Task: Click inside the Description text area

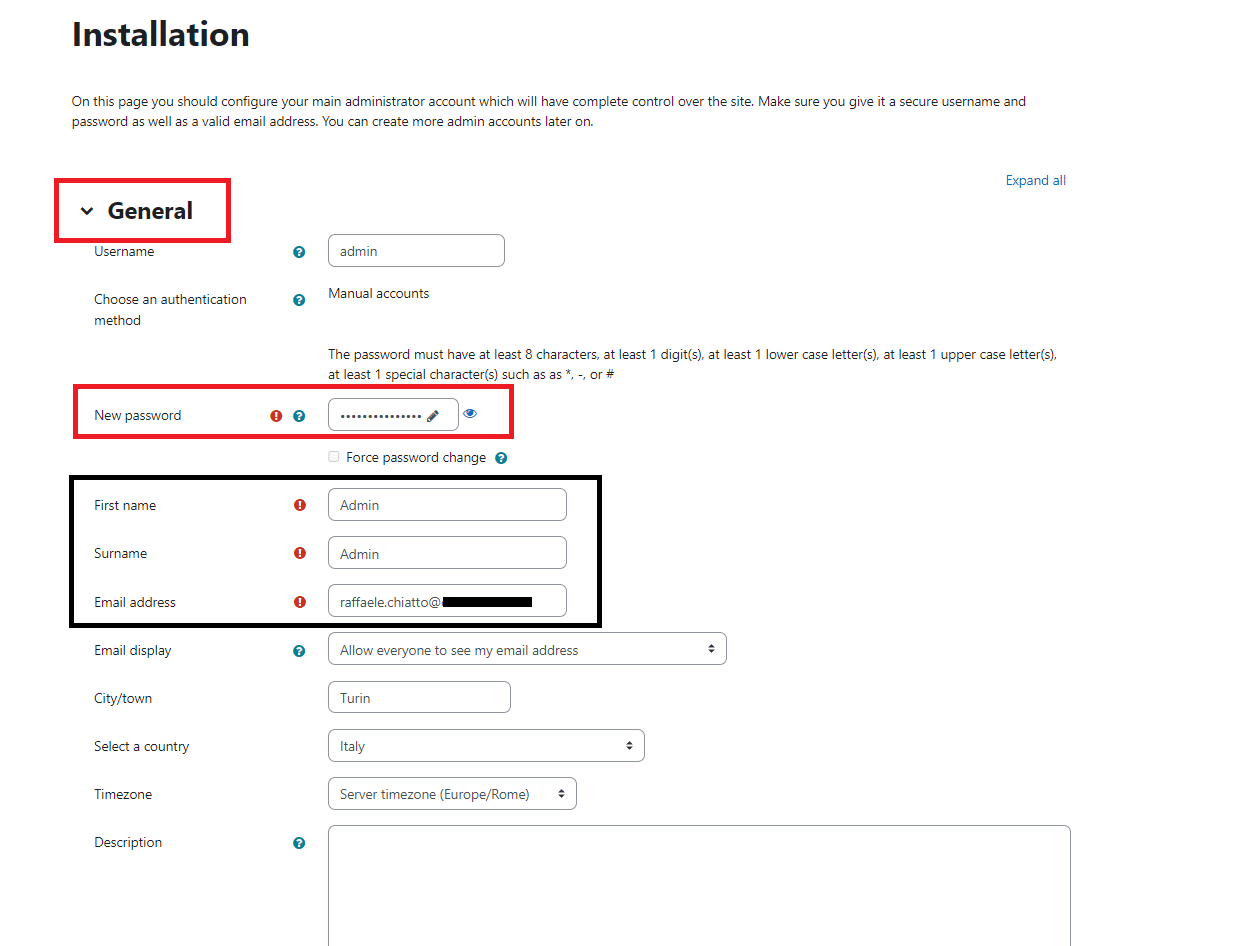Action: coord(699,885)
